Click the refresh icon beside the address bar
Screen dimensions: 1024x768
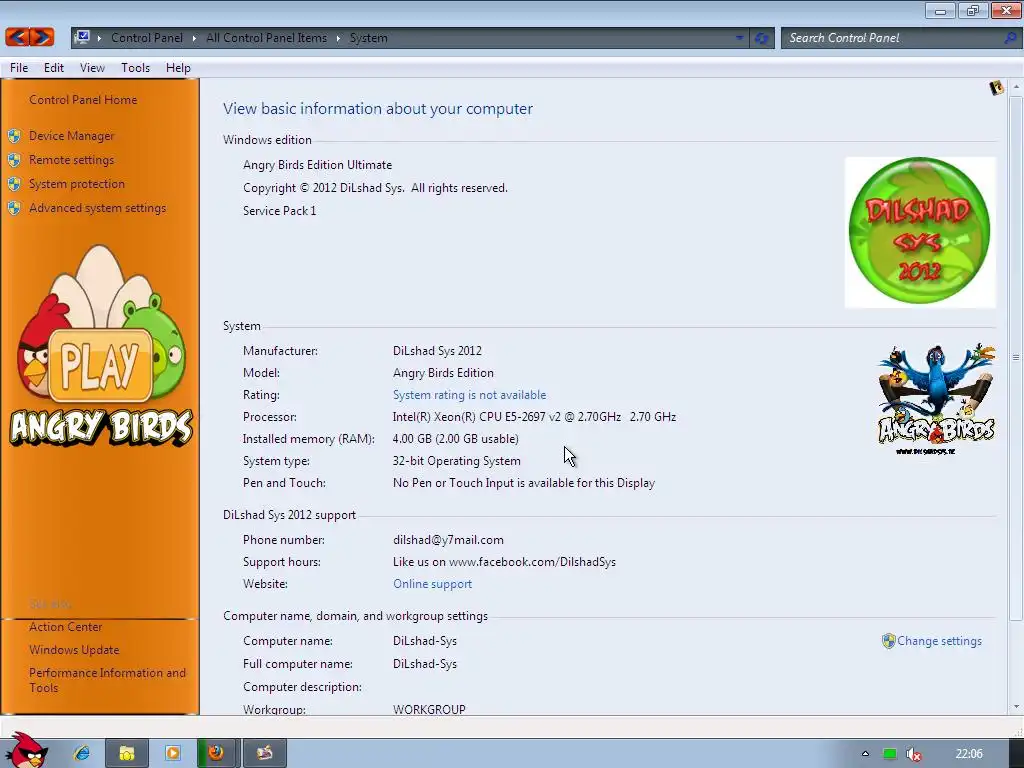(x=761, y=38)
